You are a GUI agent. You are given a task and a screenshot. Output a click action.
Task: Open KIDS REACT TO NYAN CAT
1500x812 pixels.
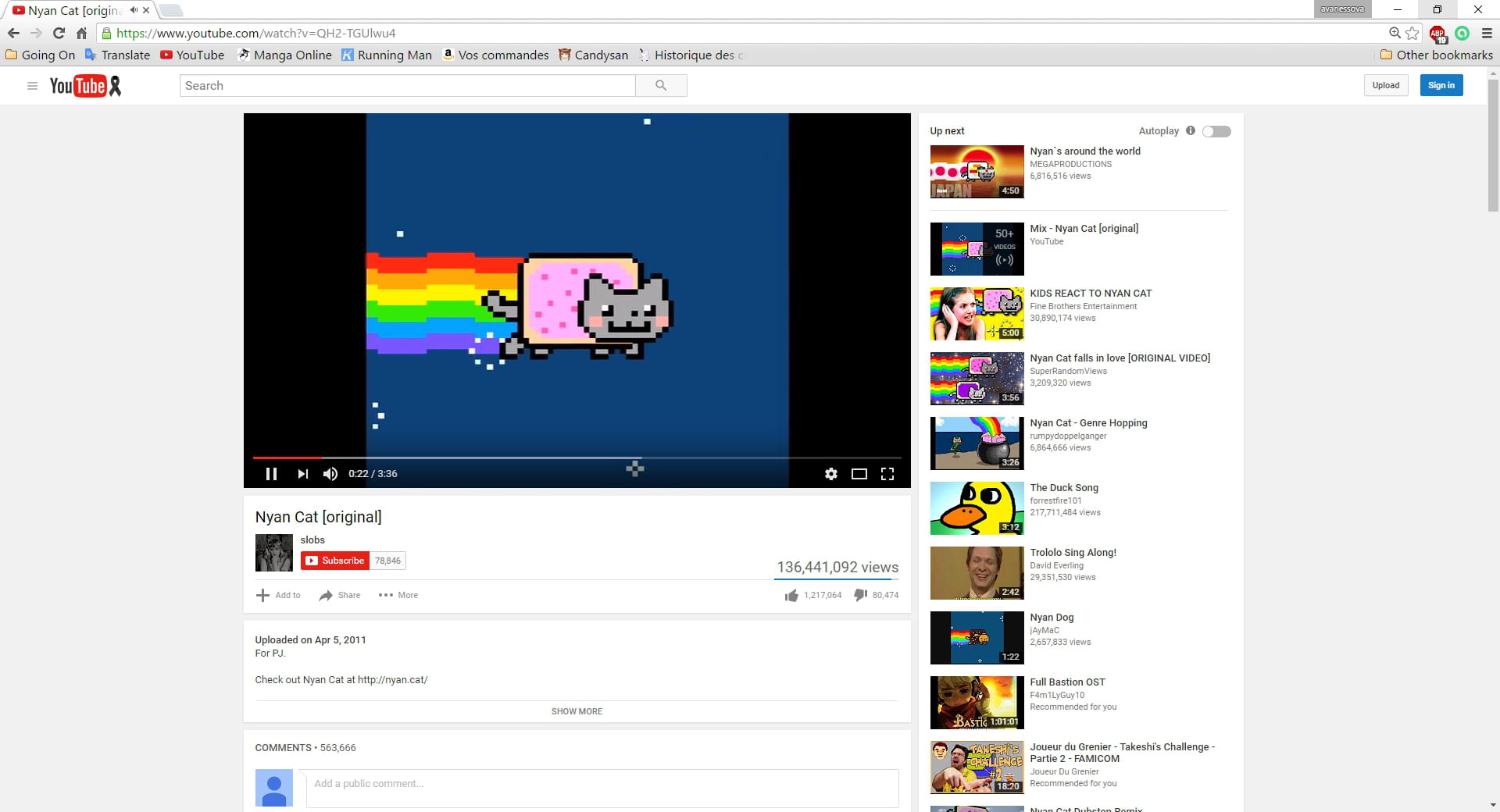pos(1091,294)
